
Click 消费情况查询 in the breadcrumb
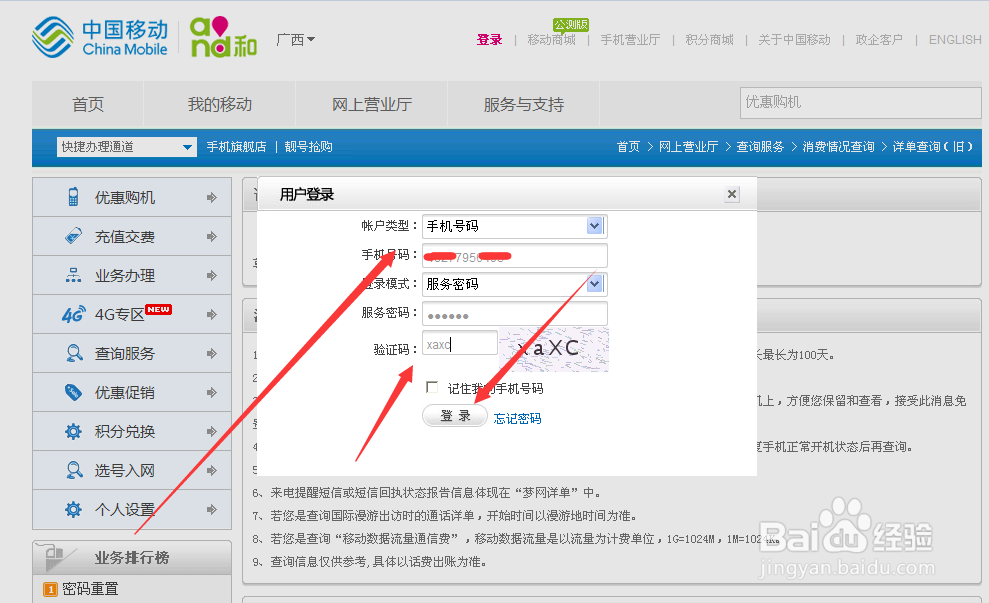pyautogui.click(x=838, y=147)
